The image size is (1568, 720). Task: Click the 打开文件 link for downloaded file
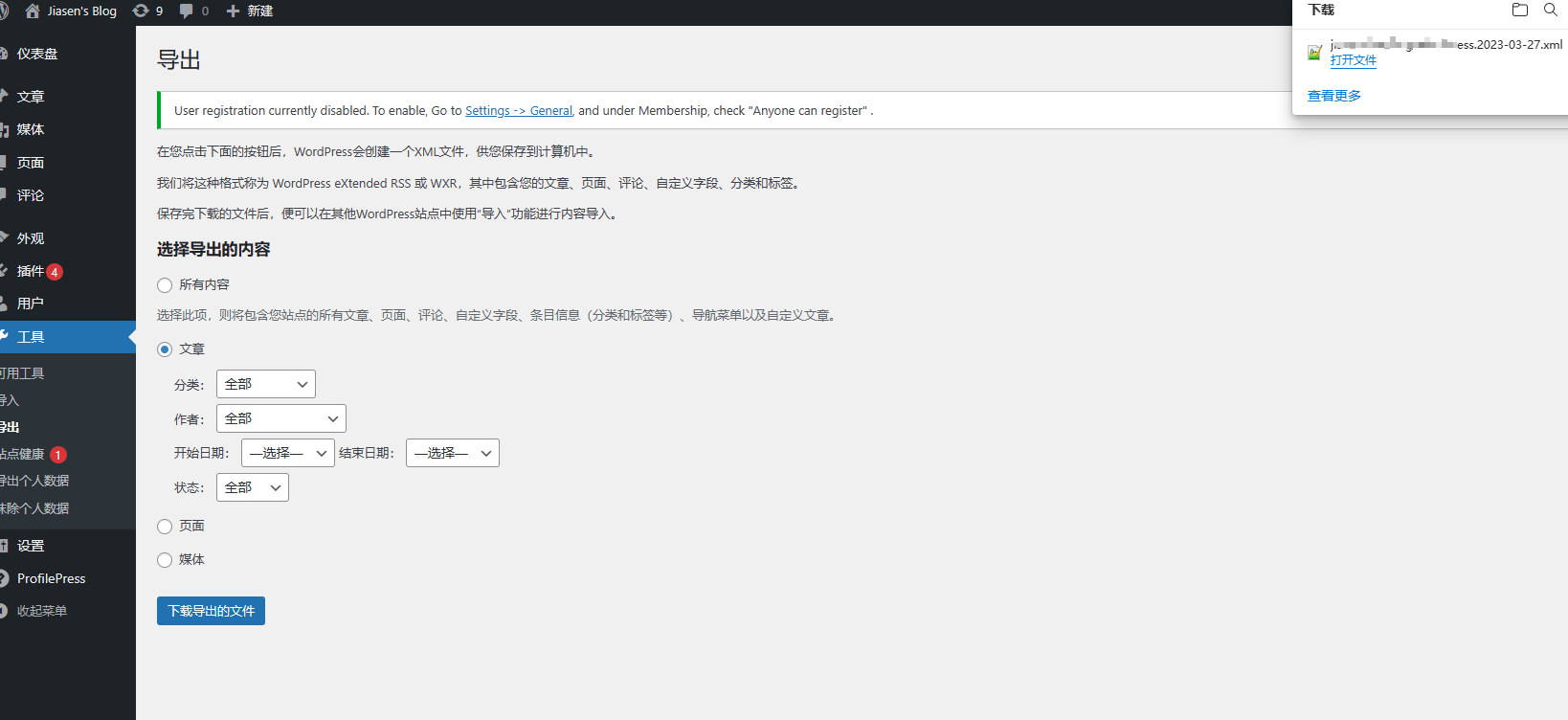[1353, 60]
